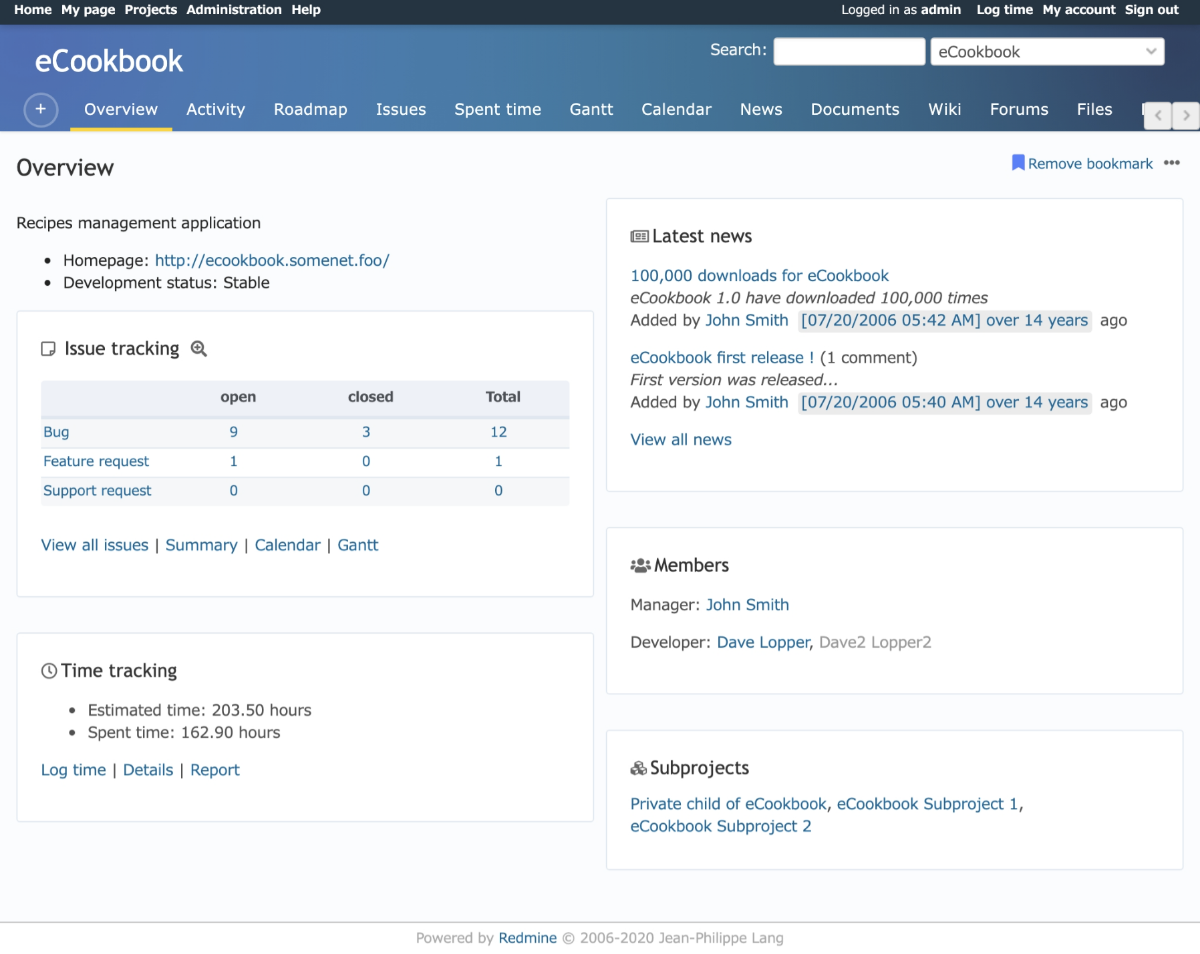Click Home in top menu
The height and width of the screenshot is (954, 1200).
click(33, 10)
